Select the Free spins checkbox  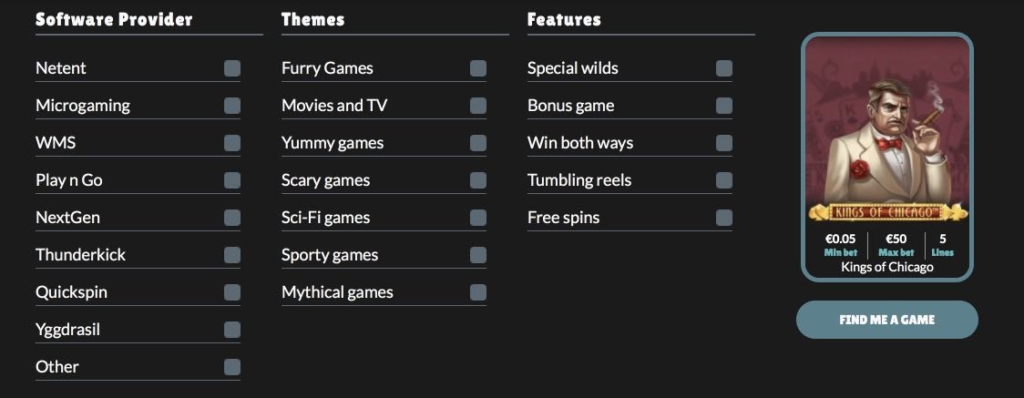click(724, 218)
